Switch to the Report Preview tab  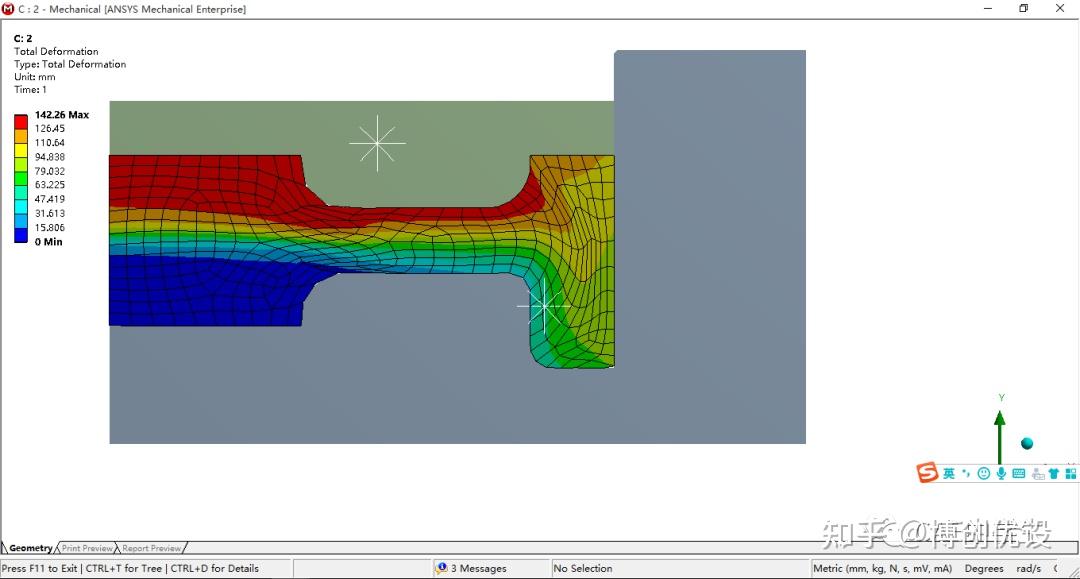(150, 548)
